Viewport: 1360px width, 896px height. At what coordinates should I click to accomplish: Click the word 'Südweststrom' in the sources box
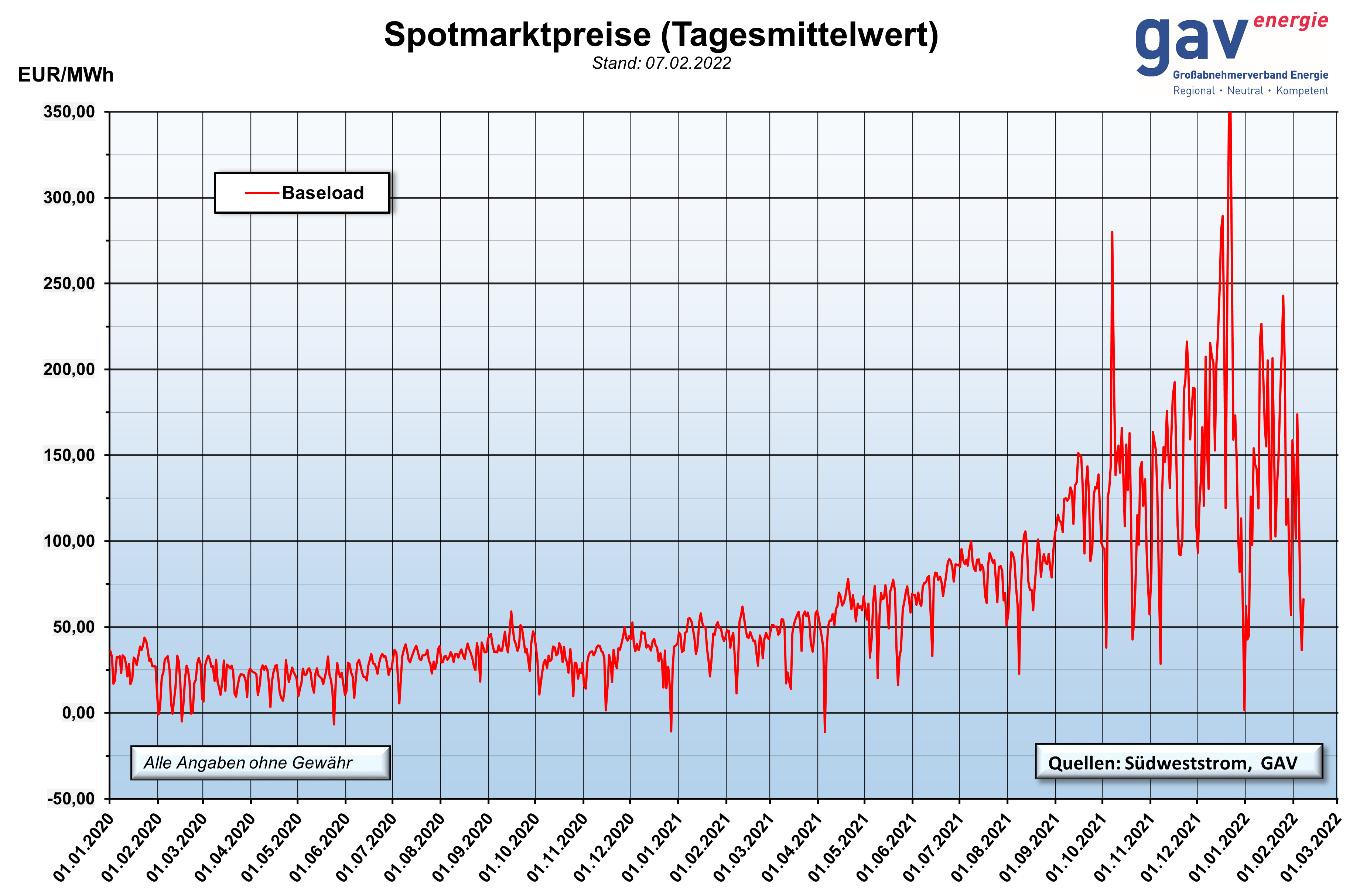point(1188,763)
